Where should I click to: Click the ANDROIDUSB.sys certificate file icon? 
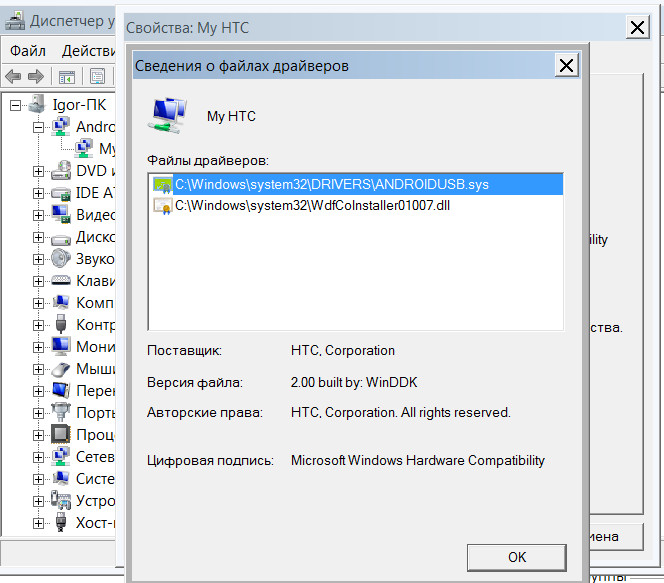coord(163,185)
